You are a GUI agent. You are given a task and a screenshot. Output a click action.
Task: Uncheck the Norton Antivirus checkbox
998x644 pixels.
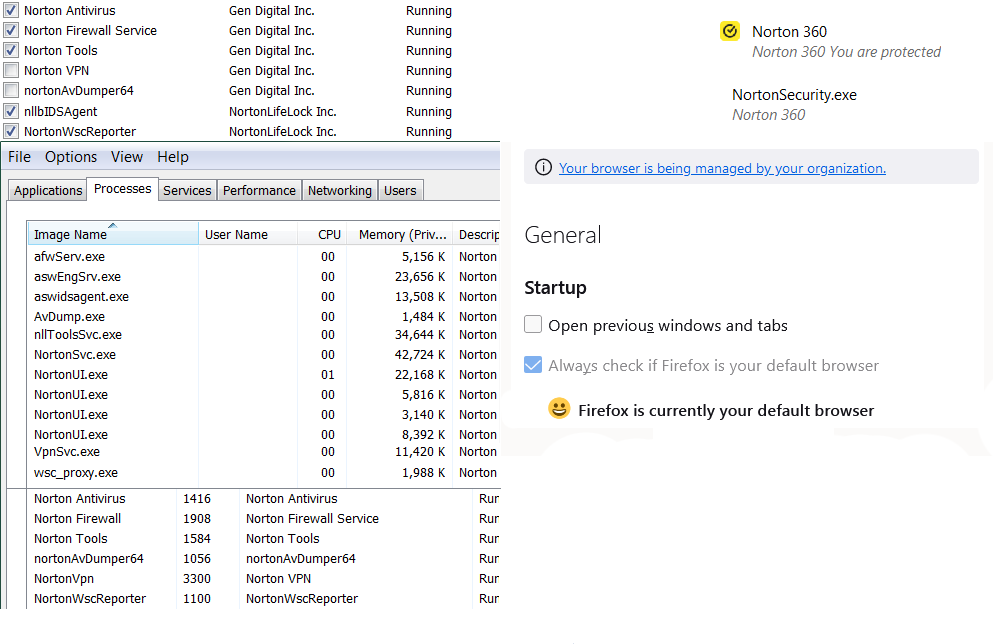(11, 10)
